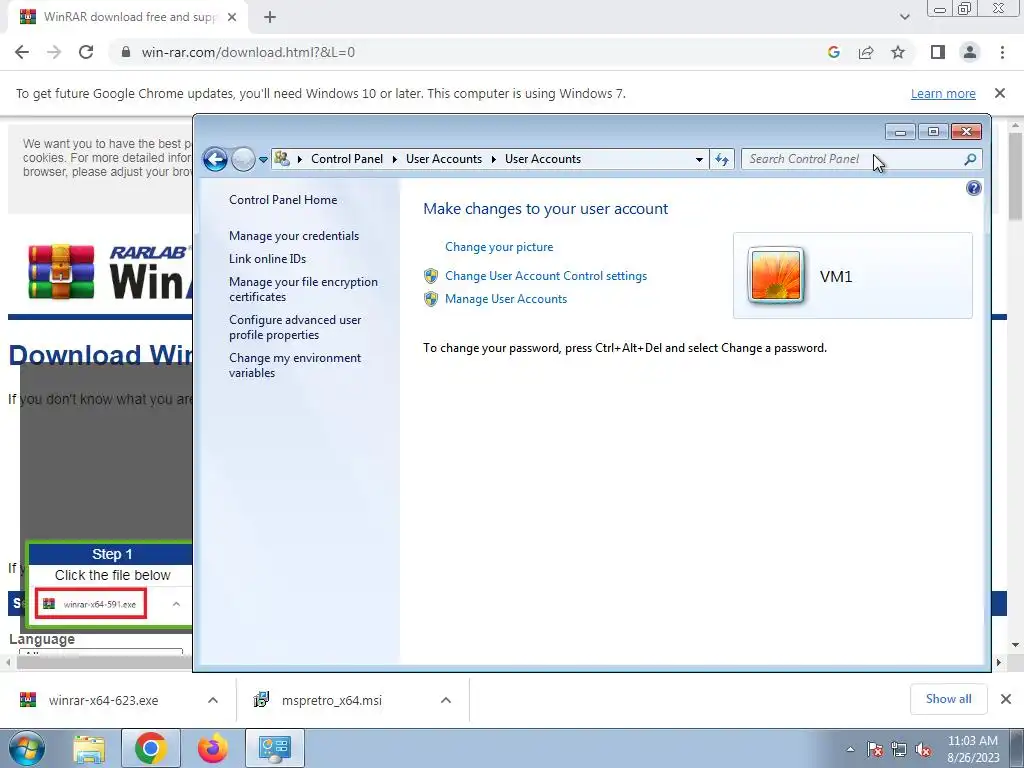Open Chrome's three-dot menu
The width and height of the screenshot is (1024, 768).
pos(1002,52)
